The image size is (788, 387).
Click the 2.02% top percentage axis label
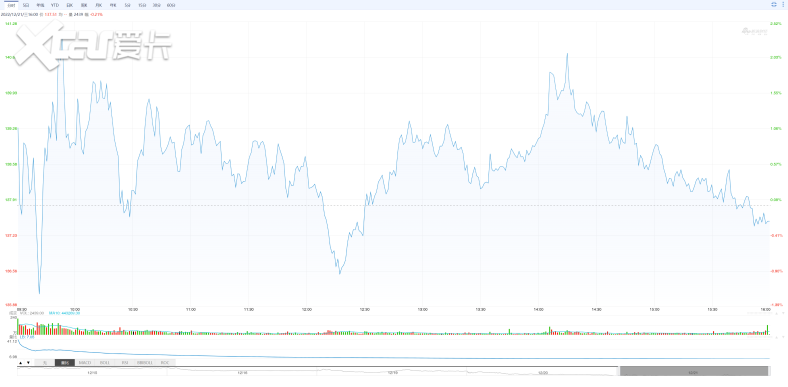pos(777,24)
